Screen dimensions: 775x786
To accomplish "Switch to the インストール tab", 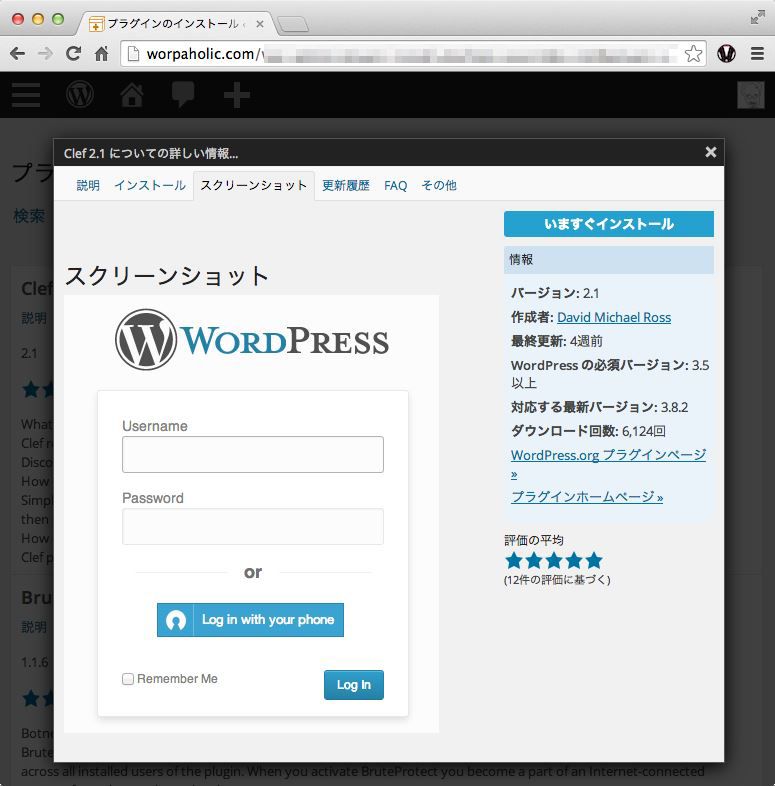I will point(150,185).
